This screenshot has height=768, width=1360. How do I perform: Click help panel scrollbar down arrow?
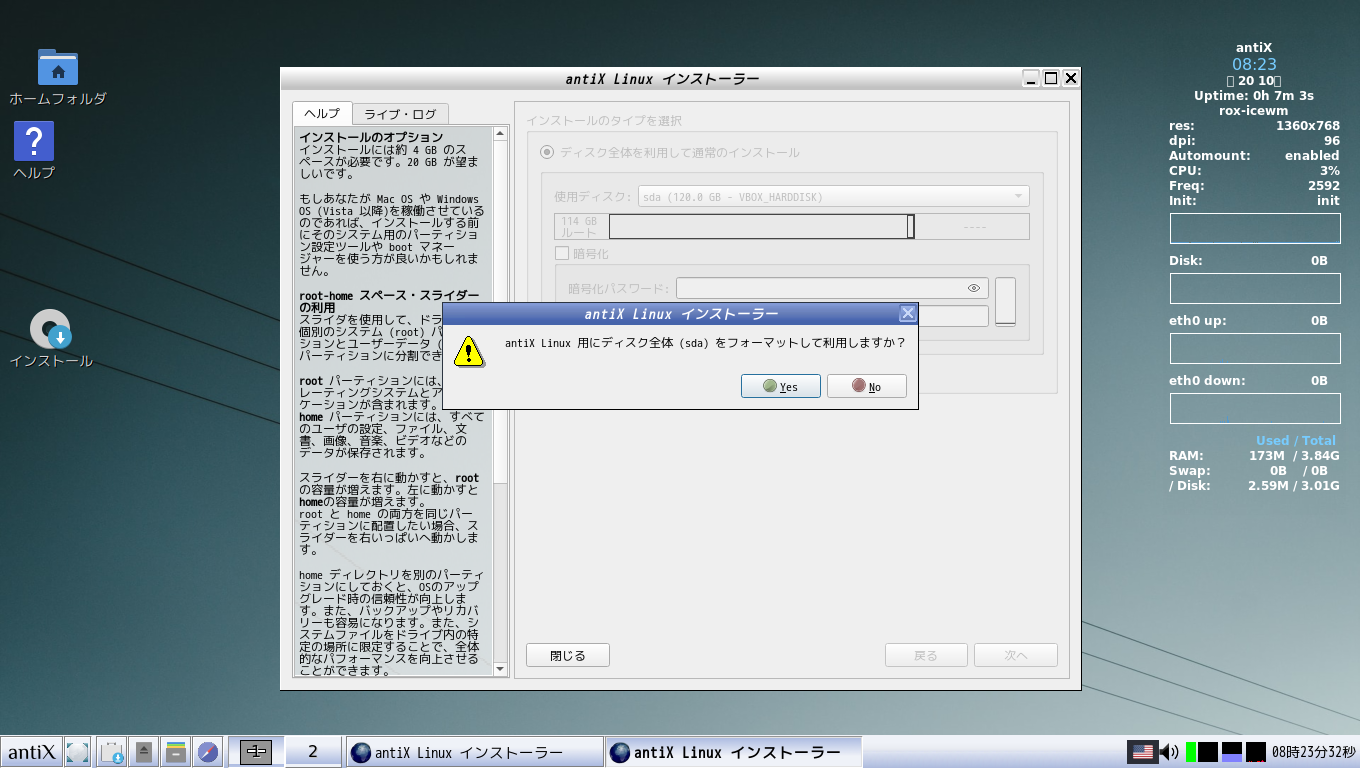click(x=501, y=667)
